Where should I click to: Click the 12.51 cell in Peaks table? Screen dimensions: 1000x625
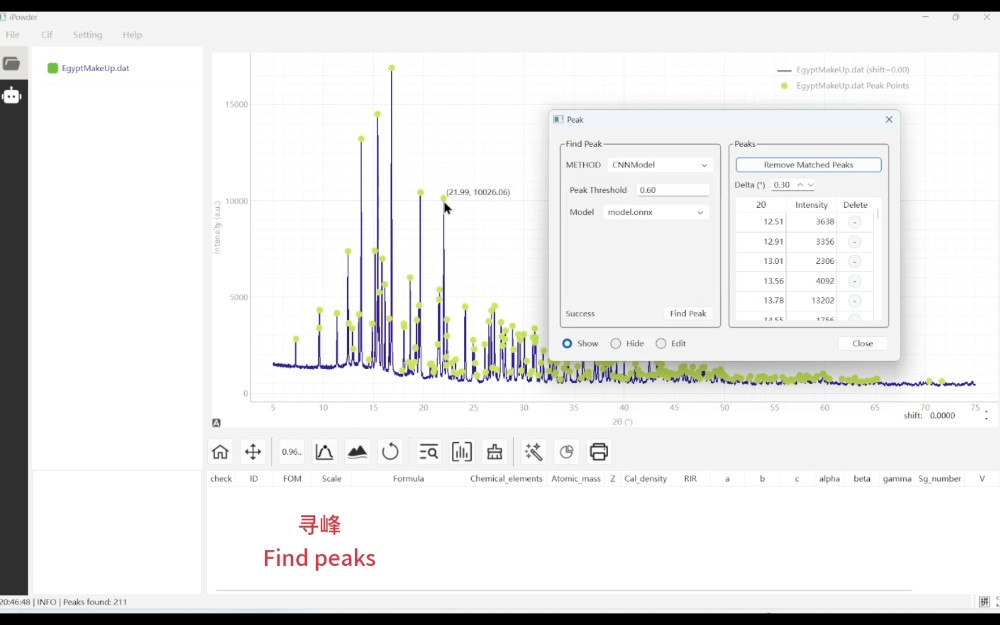761,222
